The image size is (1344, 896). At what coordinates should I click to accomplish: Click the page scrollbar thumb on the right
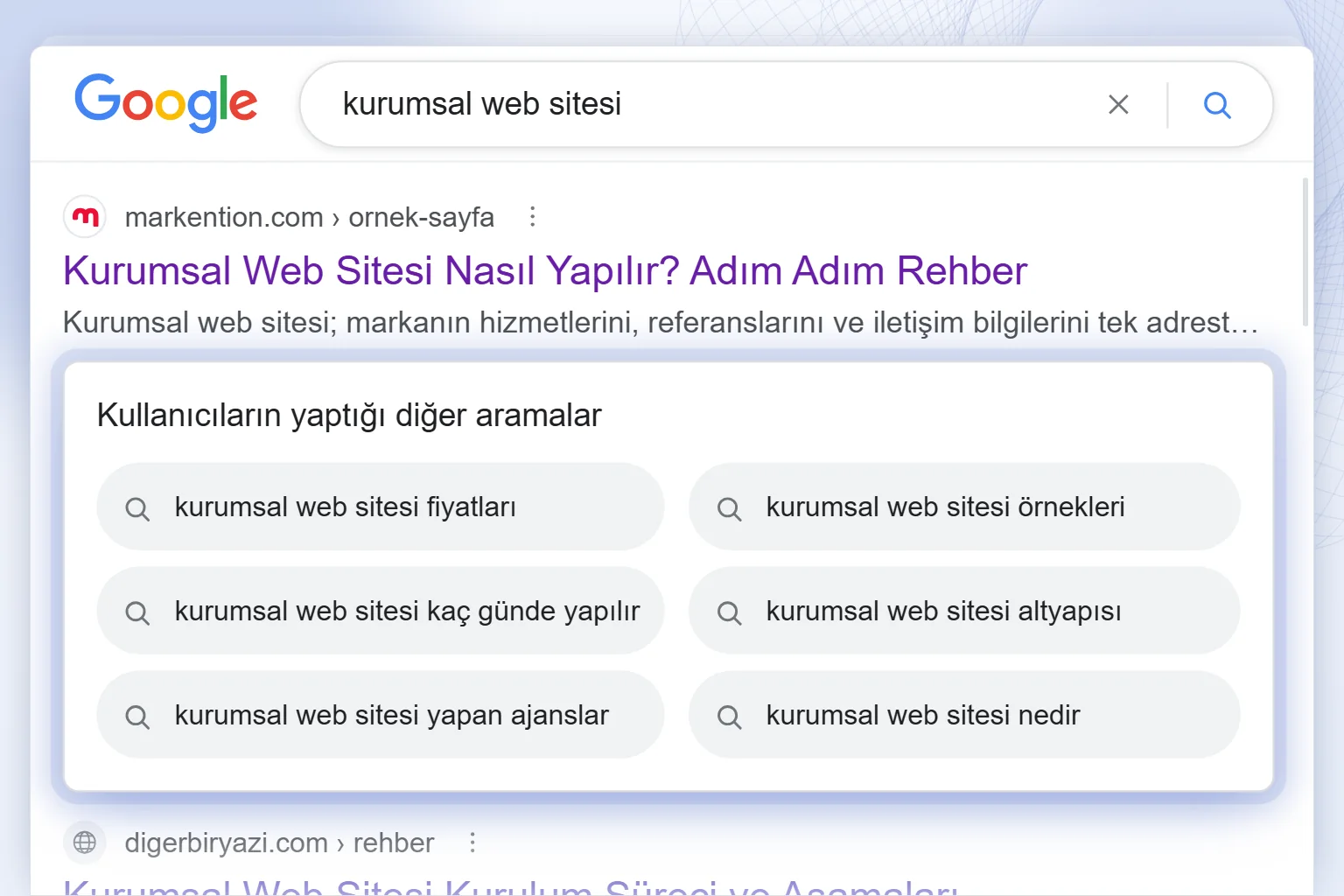coord(1305,252)
